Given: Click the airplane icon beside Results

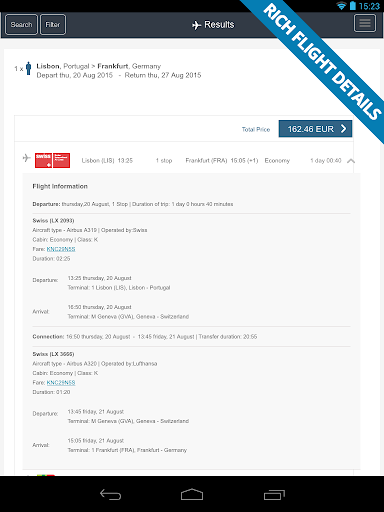Looking at the screenshot, I should click(197, 25).
